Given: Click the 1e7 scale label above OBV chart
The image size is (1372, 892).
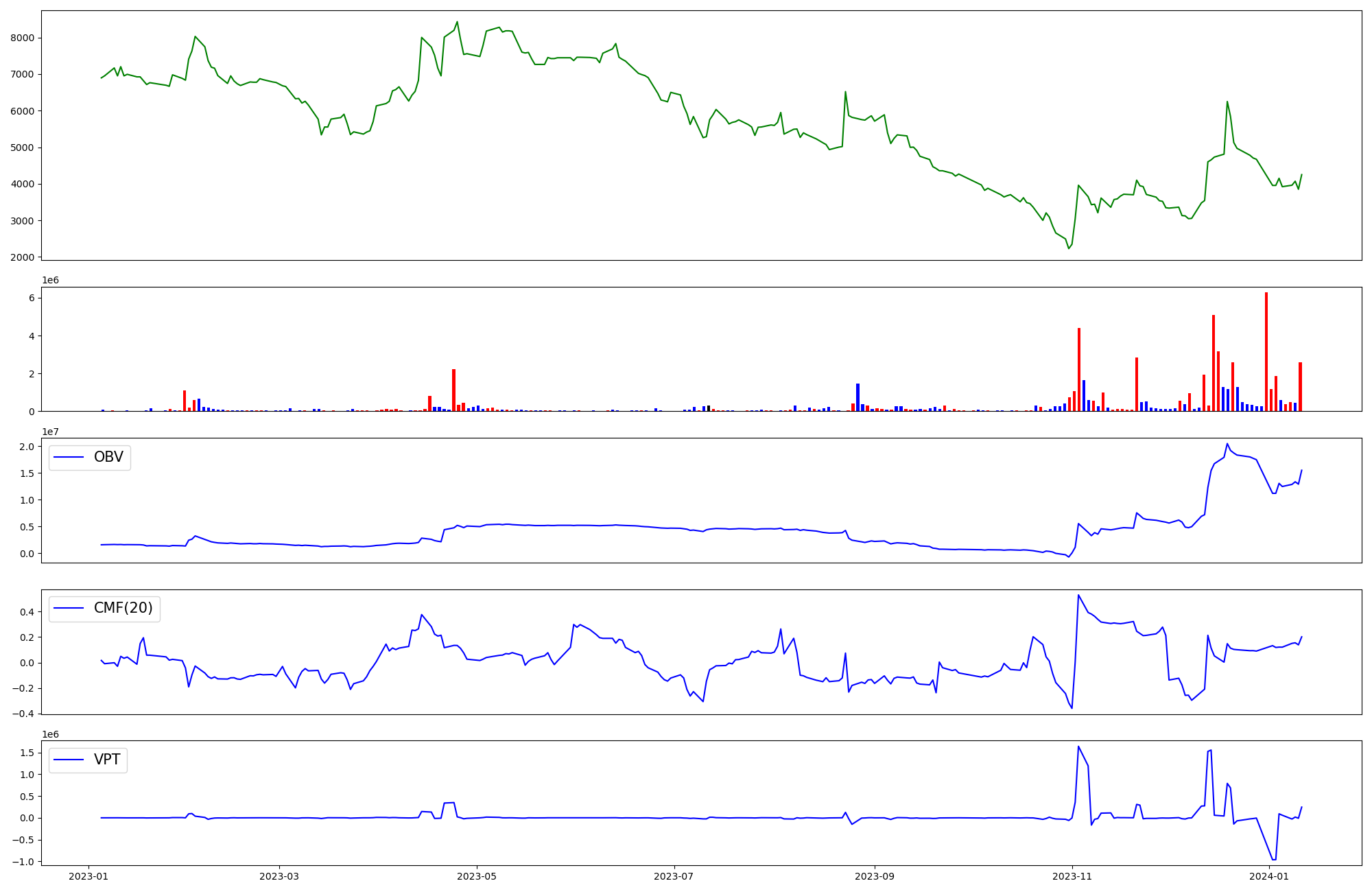Looking at the screenshot, I should (x=51, y=432).
